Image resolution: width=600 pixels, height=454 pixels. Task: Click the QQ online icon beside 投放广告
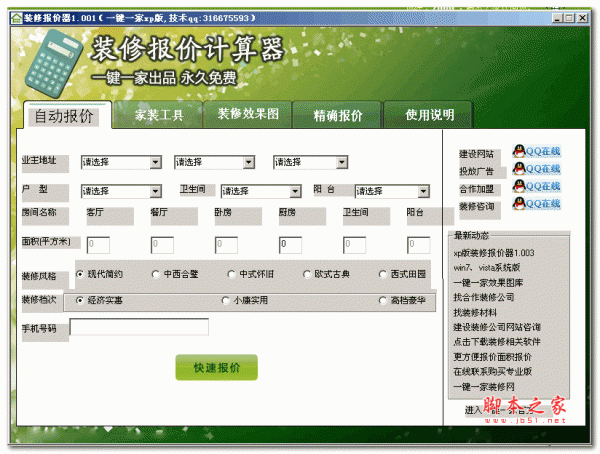(536, 169)
